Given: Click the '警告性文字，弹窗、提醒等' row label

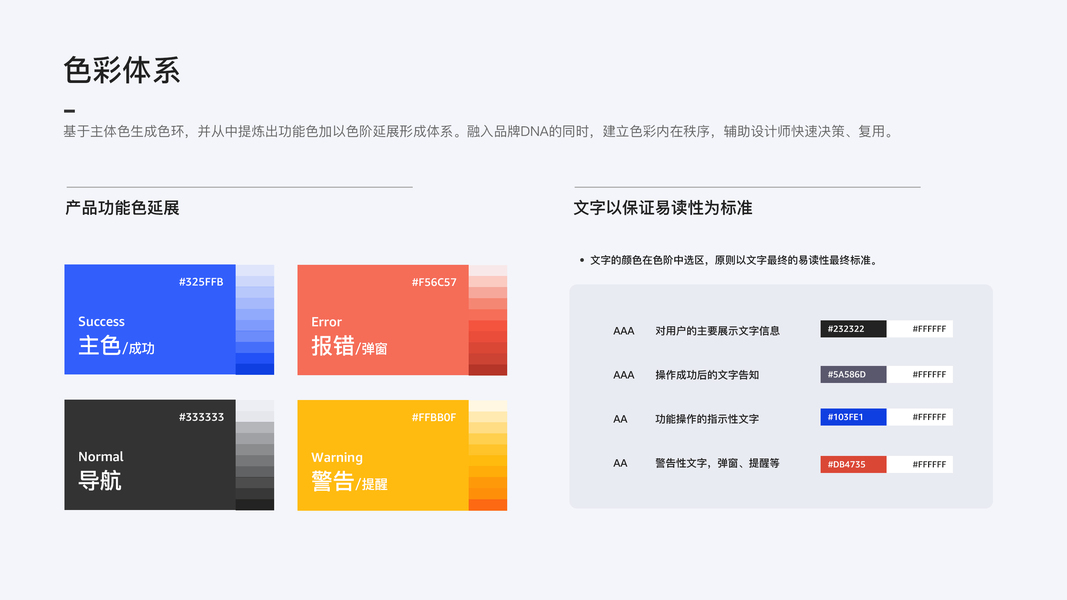Looking at the screenshot, I should coord(717,463).
